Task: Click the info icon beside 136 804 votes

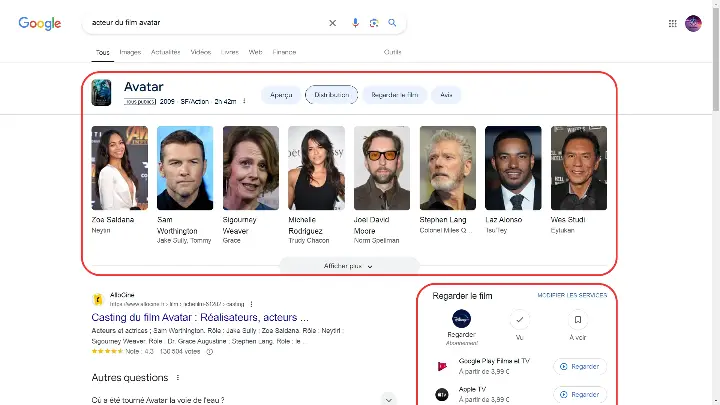Action: point(209,352)
